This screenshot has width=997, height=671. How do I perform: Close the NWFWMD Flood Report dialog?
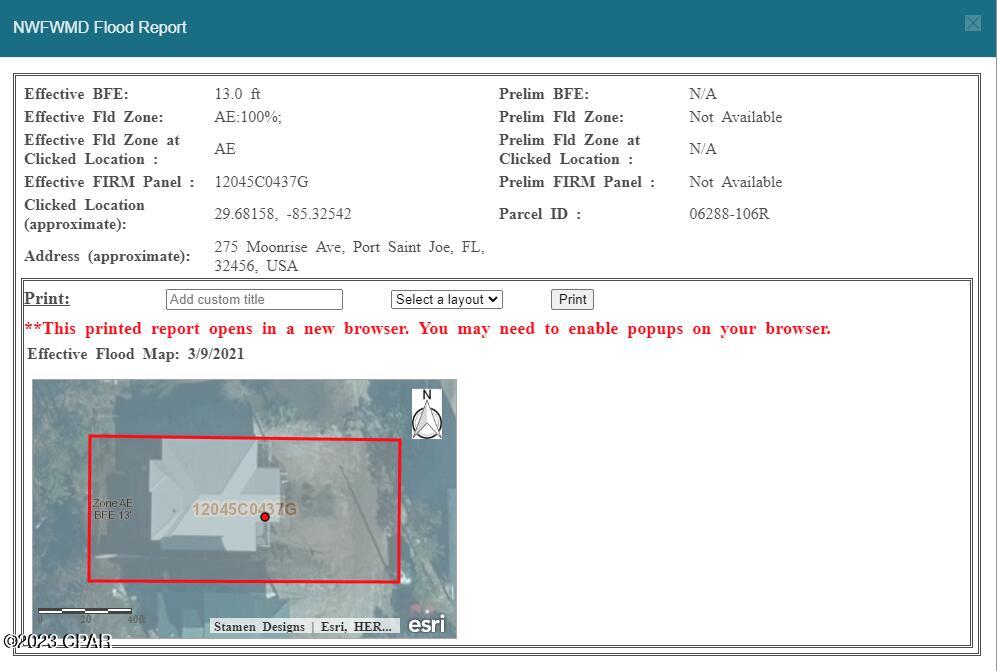pos(972,24)
